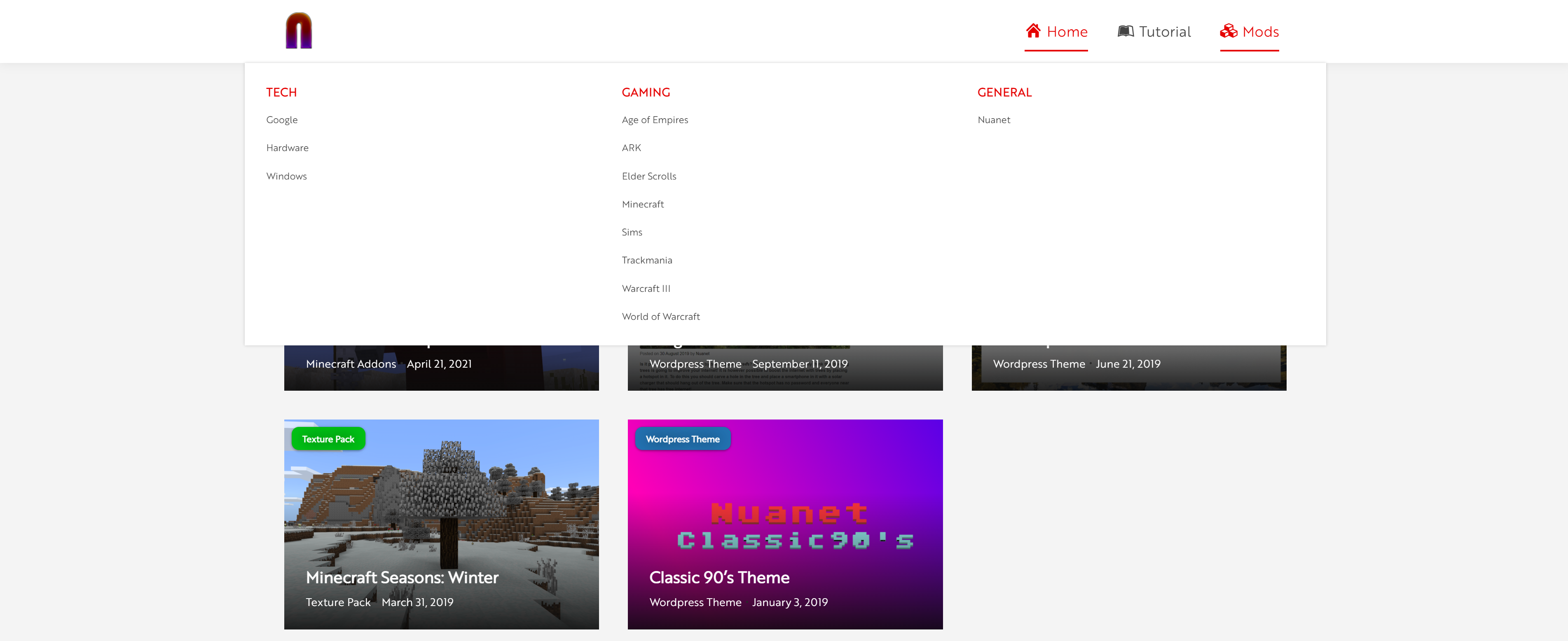Click the March 31, 2019 date
The height and width of the screenshot is (641, 1568).
(417, 603)
